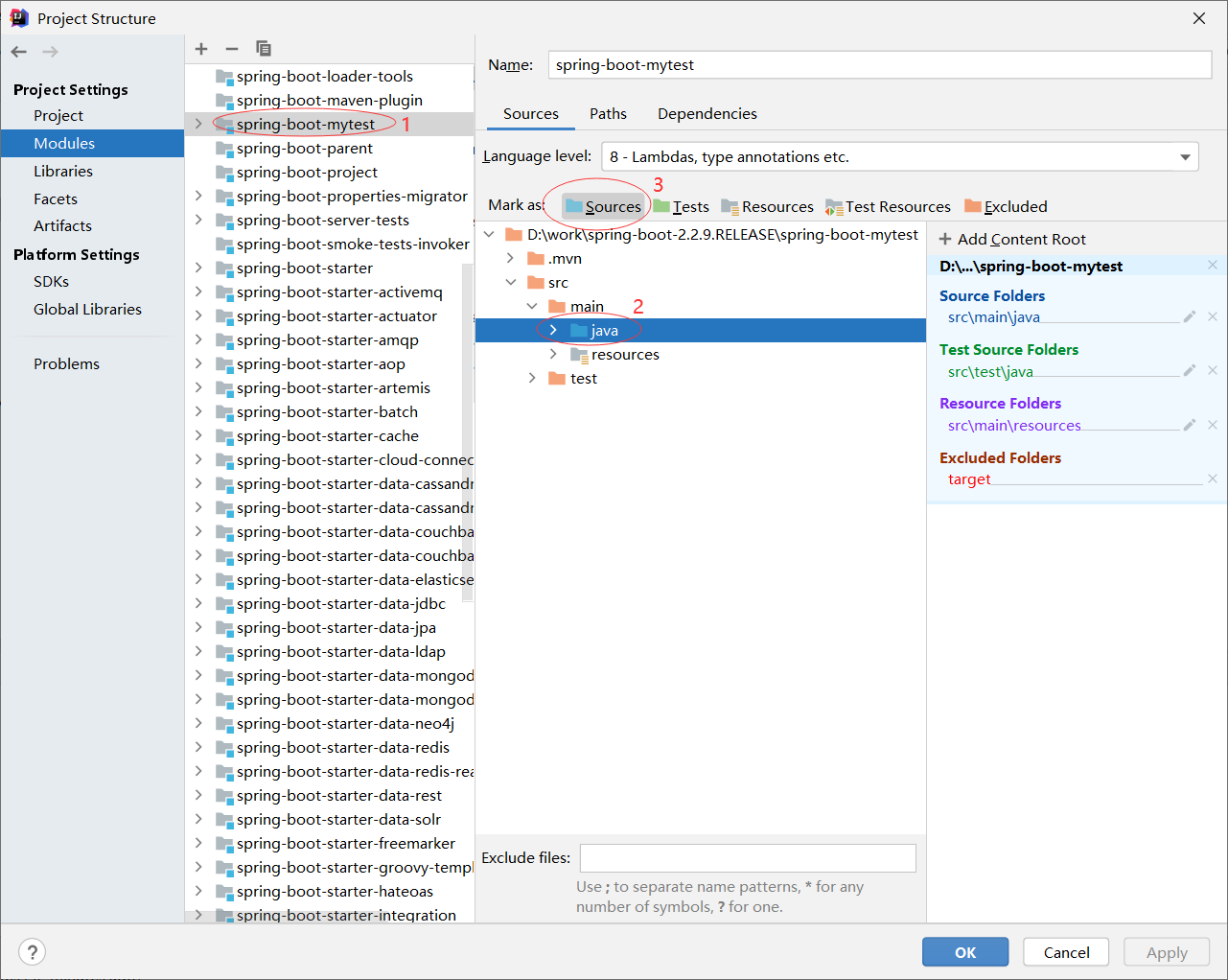Select spring-boot-starter-cache module

click(x=329, y=436)
